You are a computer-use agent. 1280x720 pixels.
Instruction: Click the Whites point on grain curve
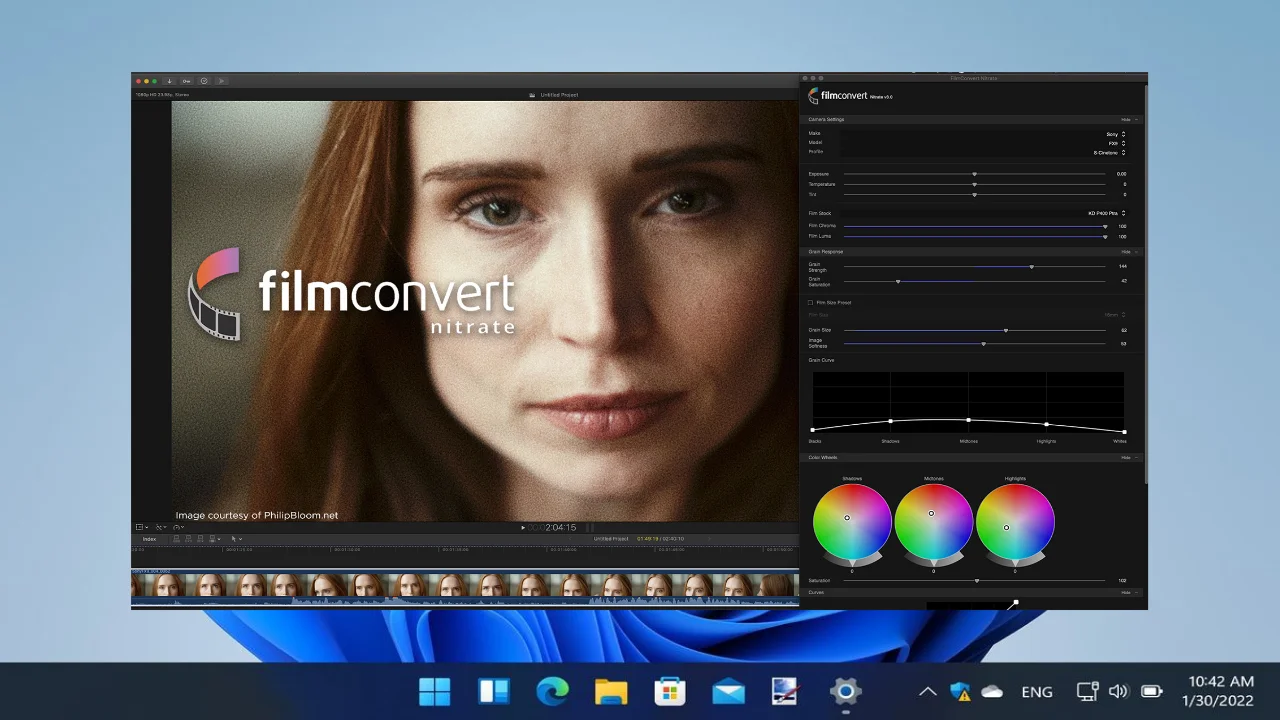tap(1124, 432)
